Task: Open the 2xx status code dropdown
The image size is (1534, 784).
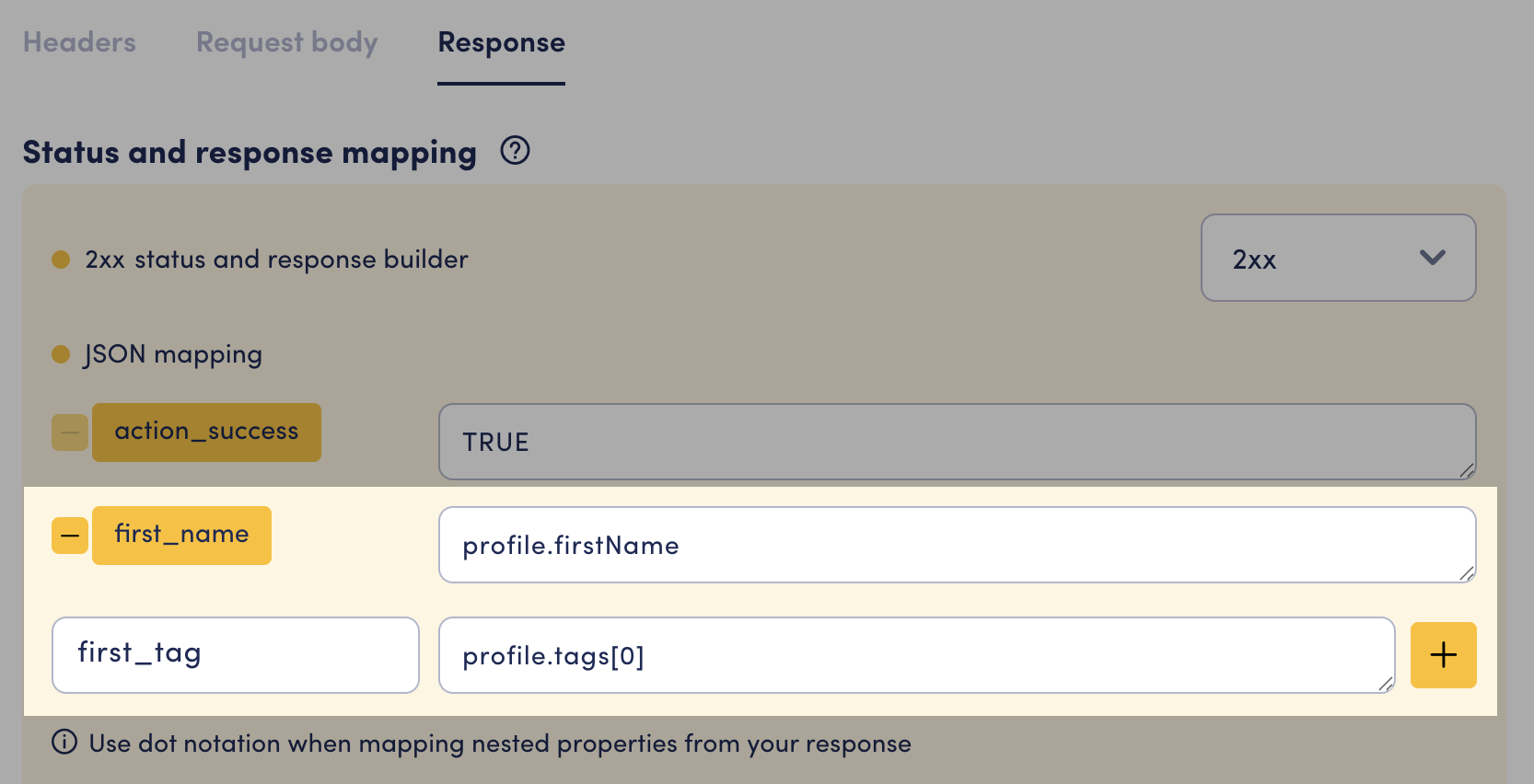Action: click(1337, 259)
